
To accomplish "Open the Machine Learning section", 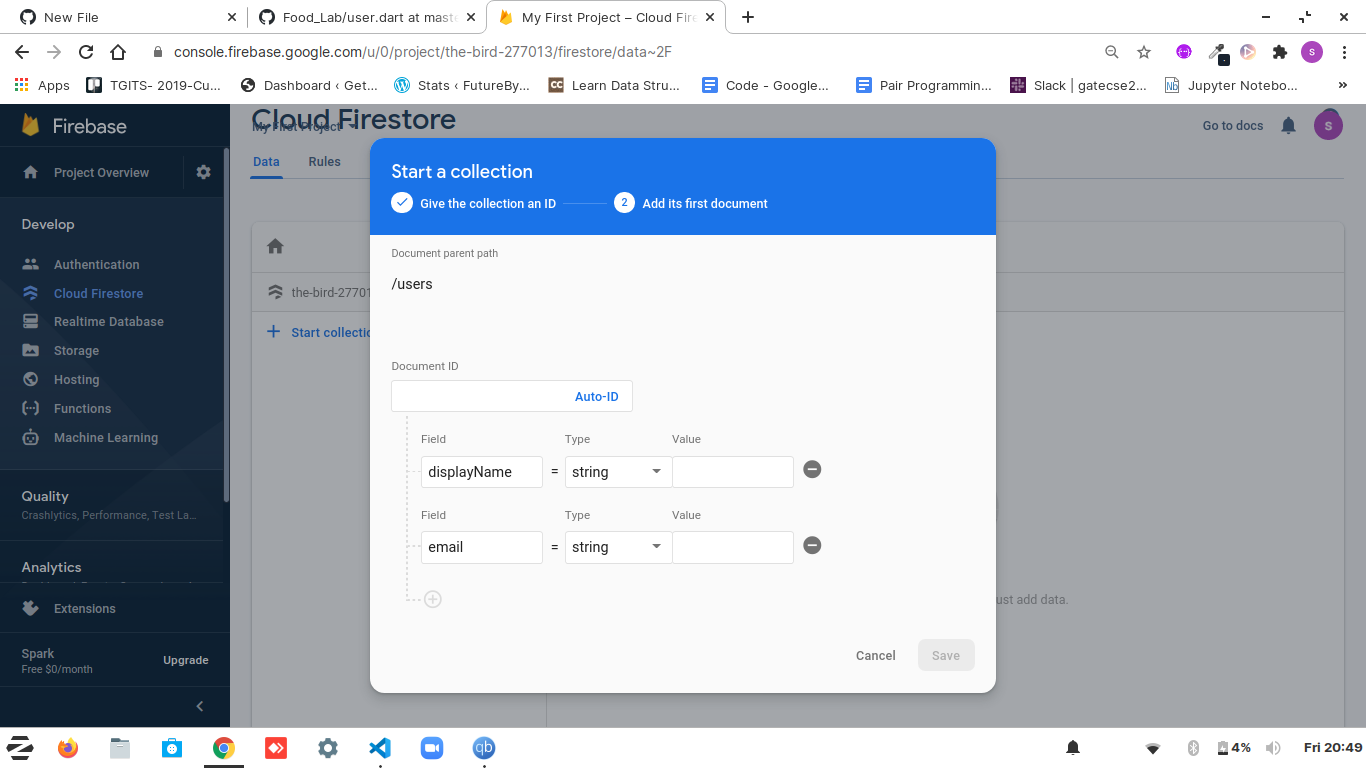I will pos(105,438).
